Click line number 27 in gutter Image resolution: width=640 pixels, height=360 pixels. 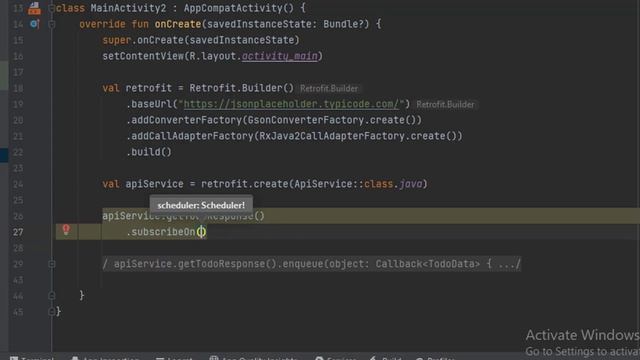click(18, 232)
